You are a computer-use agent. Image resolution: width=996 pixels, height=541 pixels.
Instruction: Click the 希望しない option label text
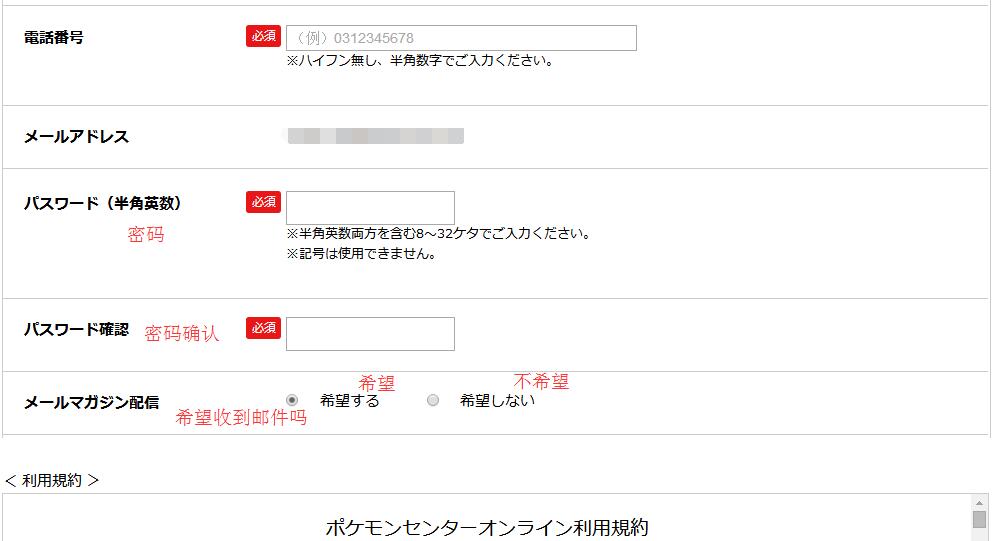[x=497, y=400]
